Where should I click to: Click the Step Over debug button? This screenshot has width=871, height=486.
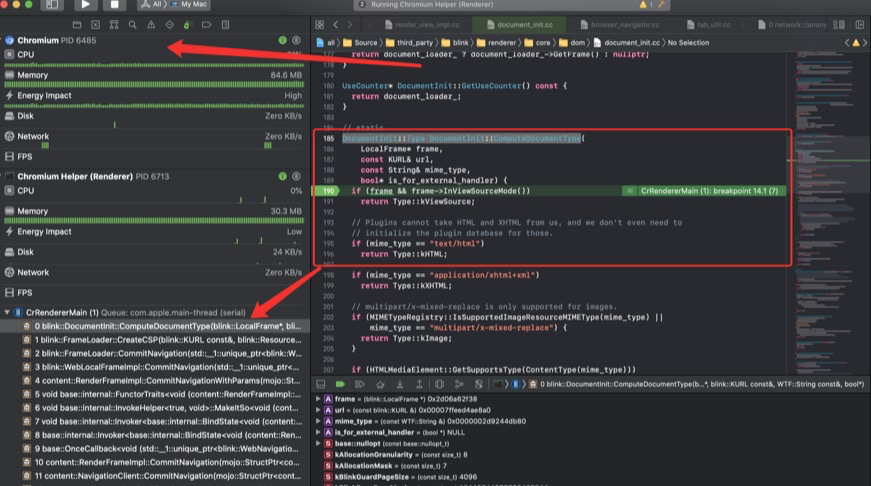coord(380,384)
